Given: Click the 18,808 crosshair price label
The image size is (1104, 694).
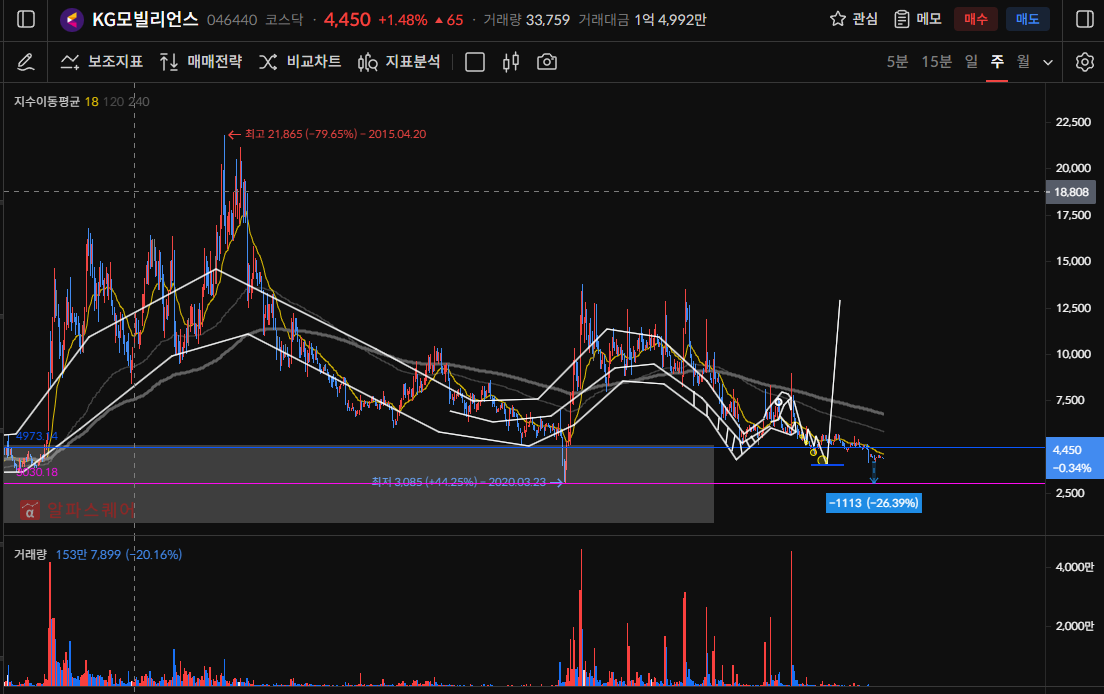Looking at the screenshot, I should click(x=1071, y=191).
